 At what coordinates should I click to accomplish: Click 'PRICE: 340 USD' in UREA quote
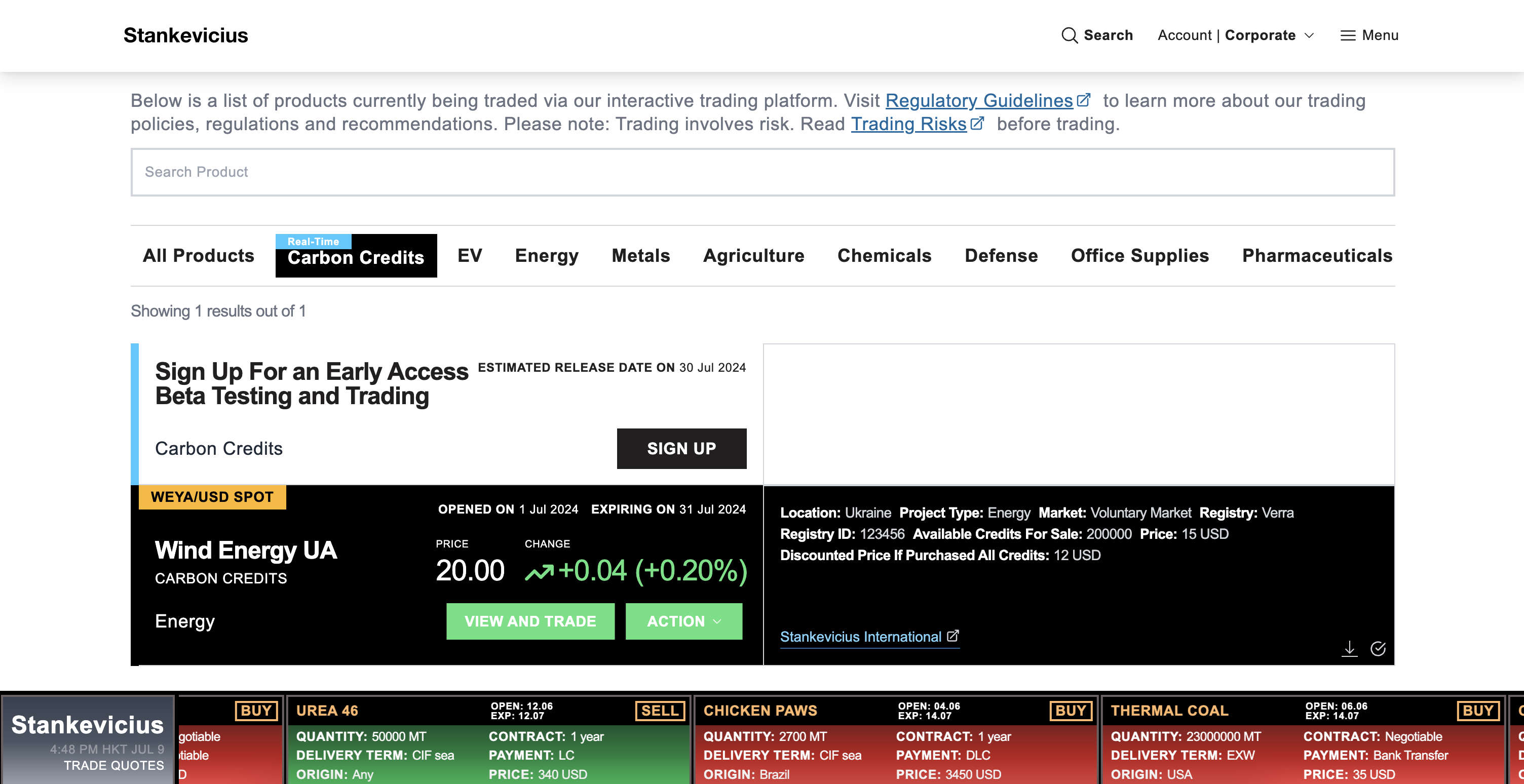pos(538,774)
